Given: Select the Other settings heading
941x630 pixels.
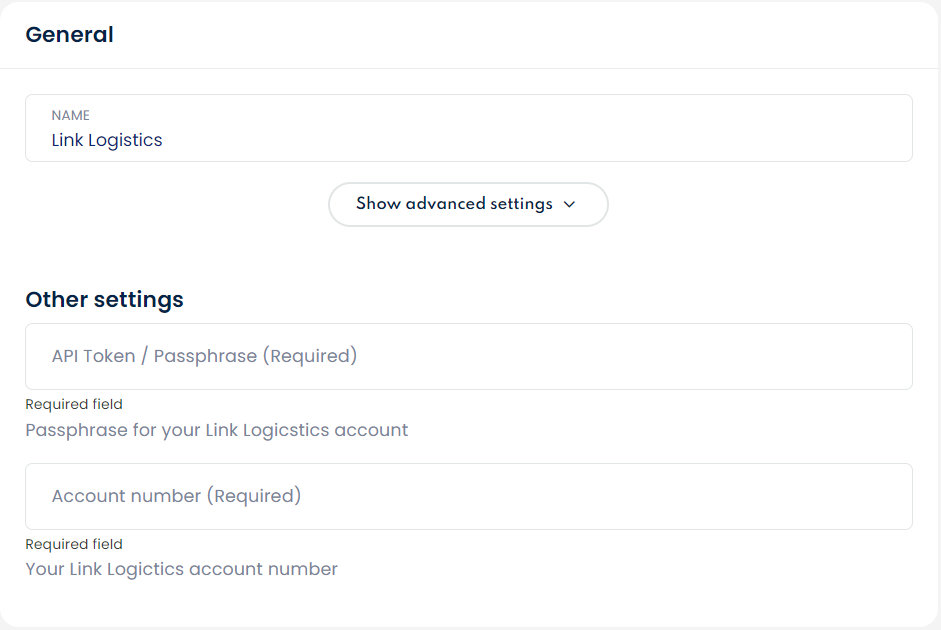Looking at the screenshot, I should [104, 299].
